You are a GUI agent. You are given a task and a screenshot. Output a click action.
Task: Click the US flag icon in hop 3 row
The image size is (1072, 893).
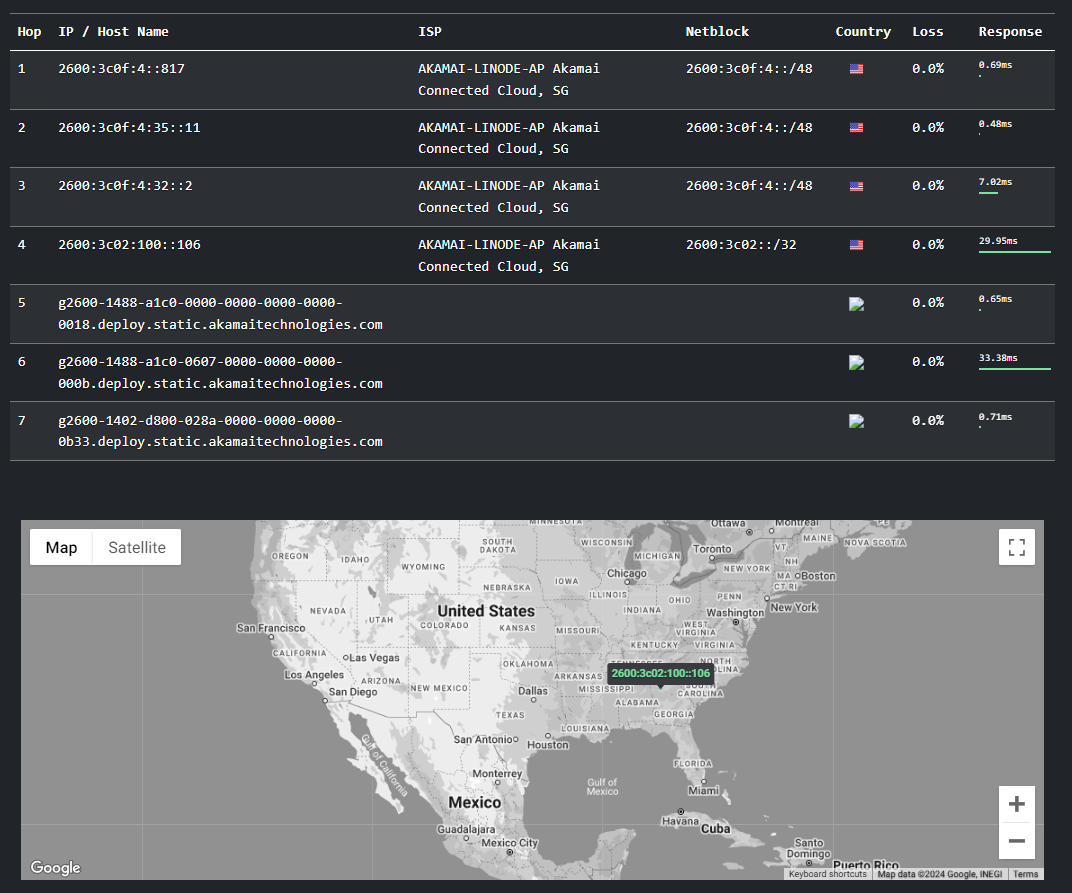[856, 186]
